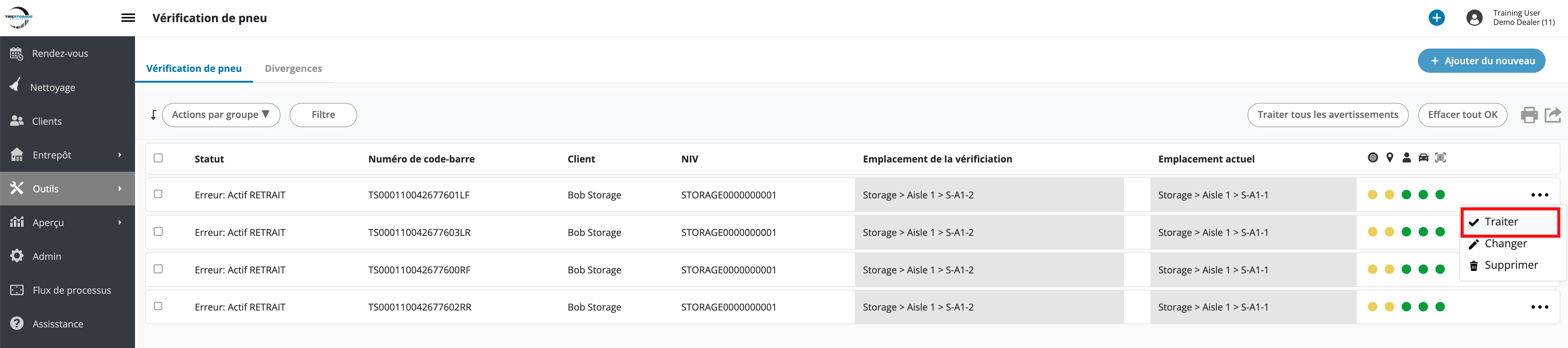Select Traiter in the context menu
1568x348 pixels.
point(1500,222)
